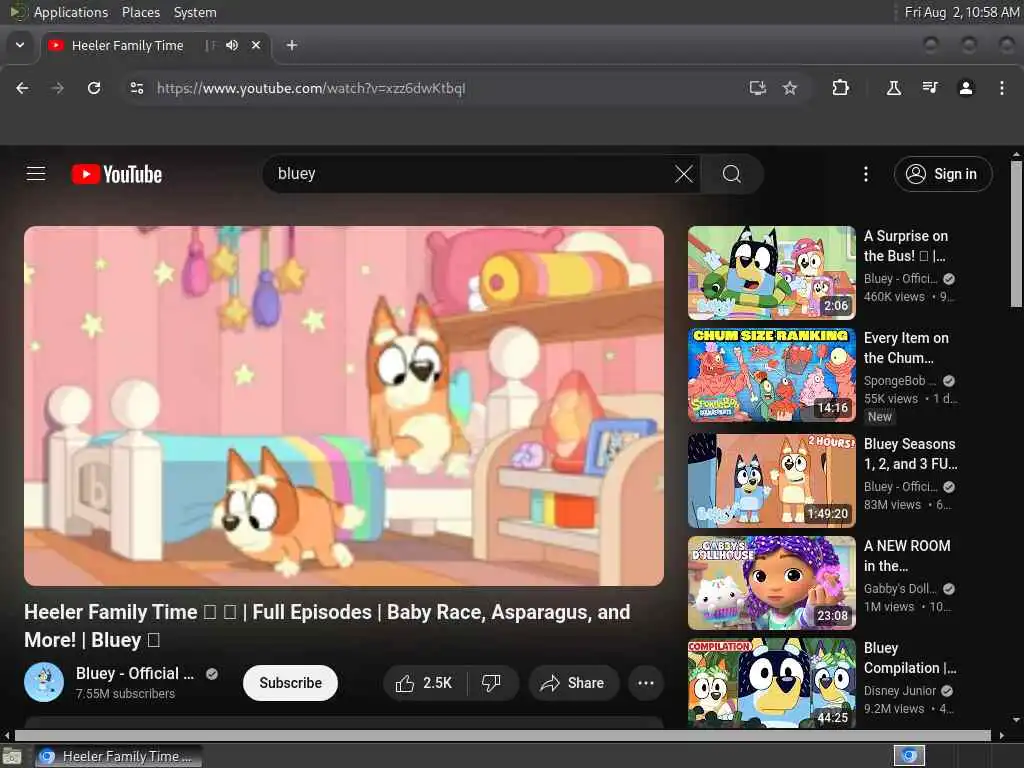
Task: Click workspace switcher in bottom panel
Action: coord(908,756)
